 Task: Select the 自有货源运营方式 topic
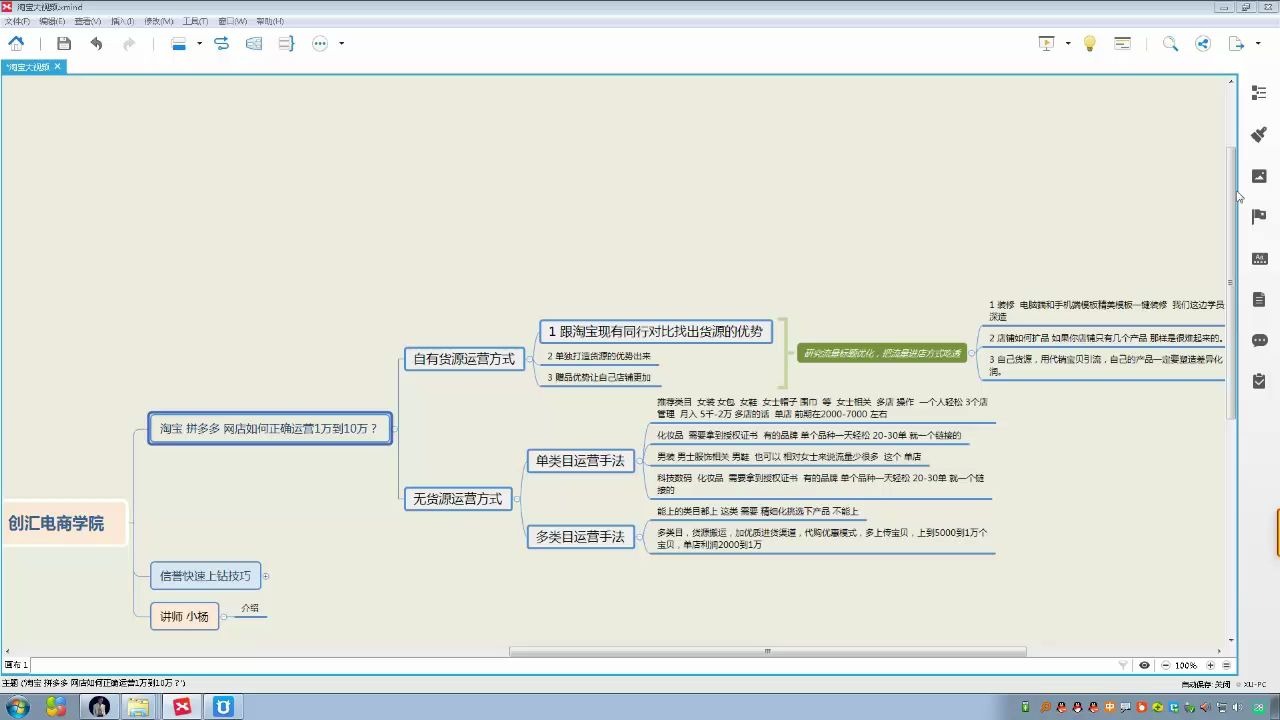[464, 358]
